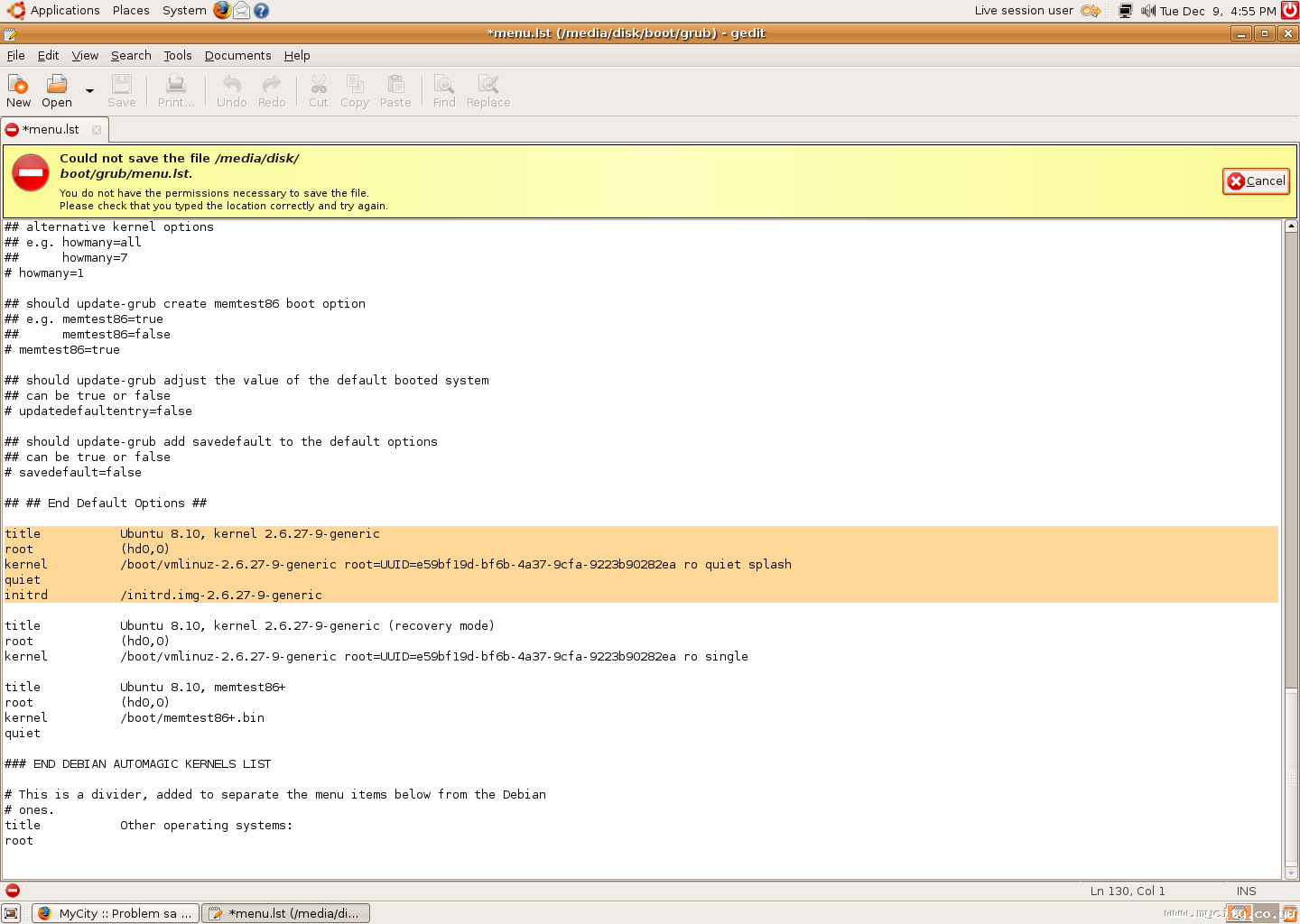Click the memtest86+ title line
Viewport: 1300px width, 924px height.
[x=145, y=687]
